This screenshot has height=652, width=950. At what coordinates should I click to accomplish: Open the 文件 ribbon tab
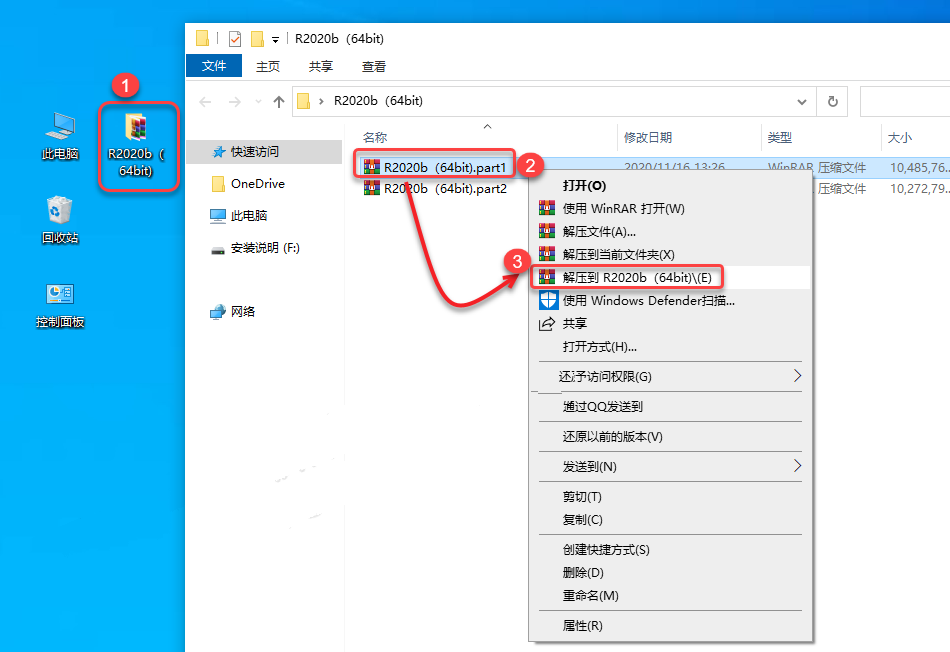pyautogui.click(x=214, y=65)
